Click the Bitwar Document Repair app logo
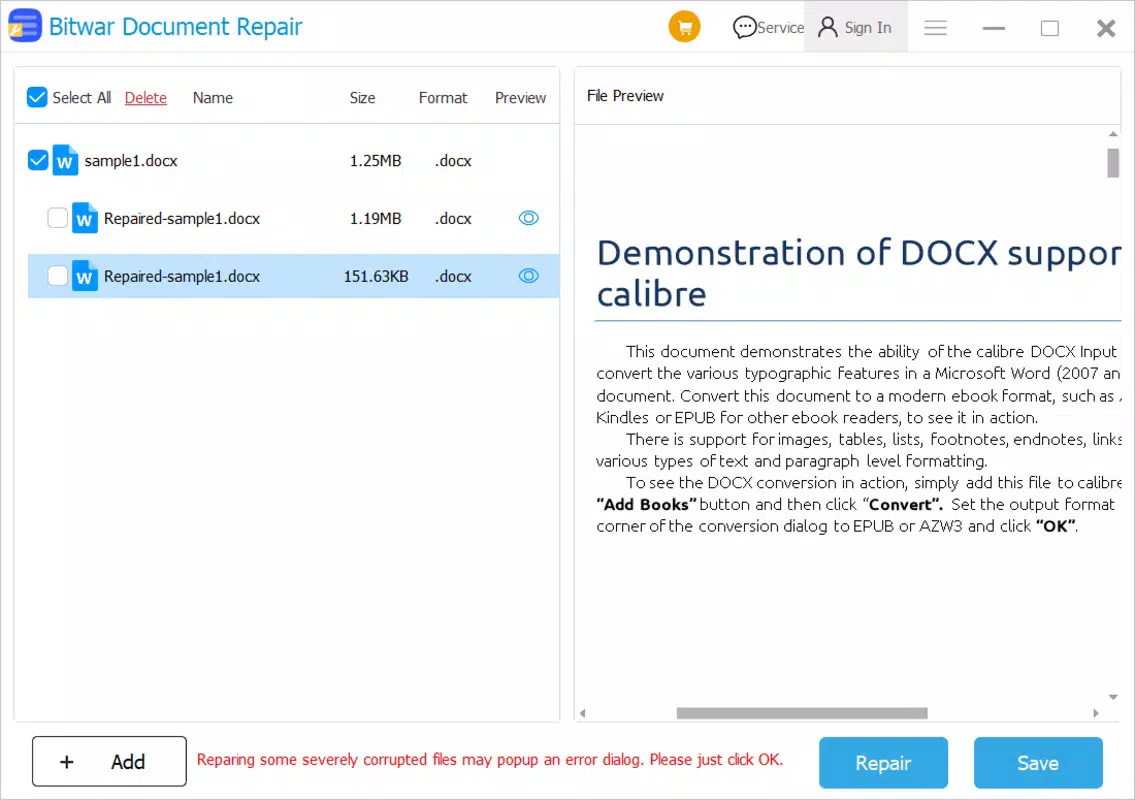Screen dimensions: 1135x800 tap(25, 26)
